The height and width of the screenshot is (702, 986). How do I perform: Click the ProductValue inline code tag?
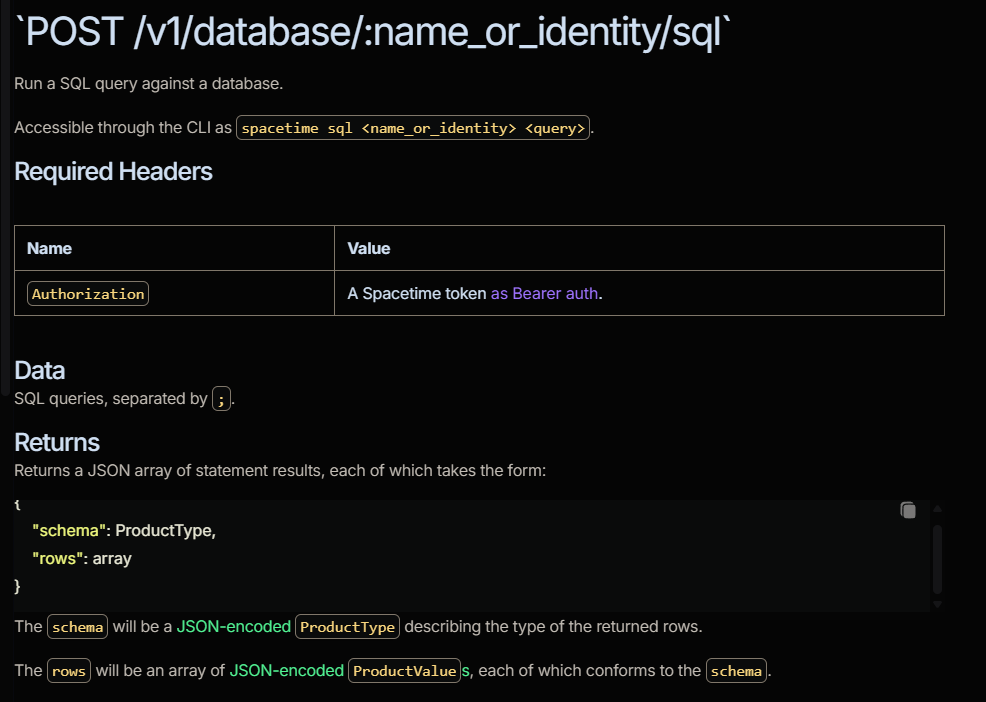point(404,671)
